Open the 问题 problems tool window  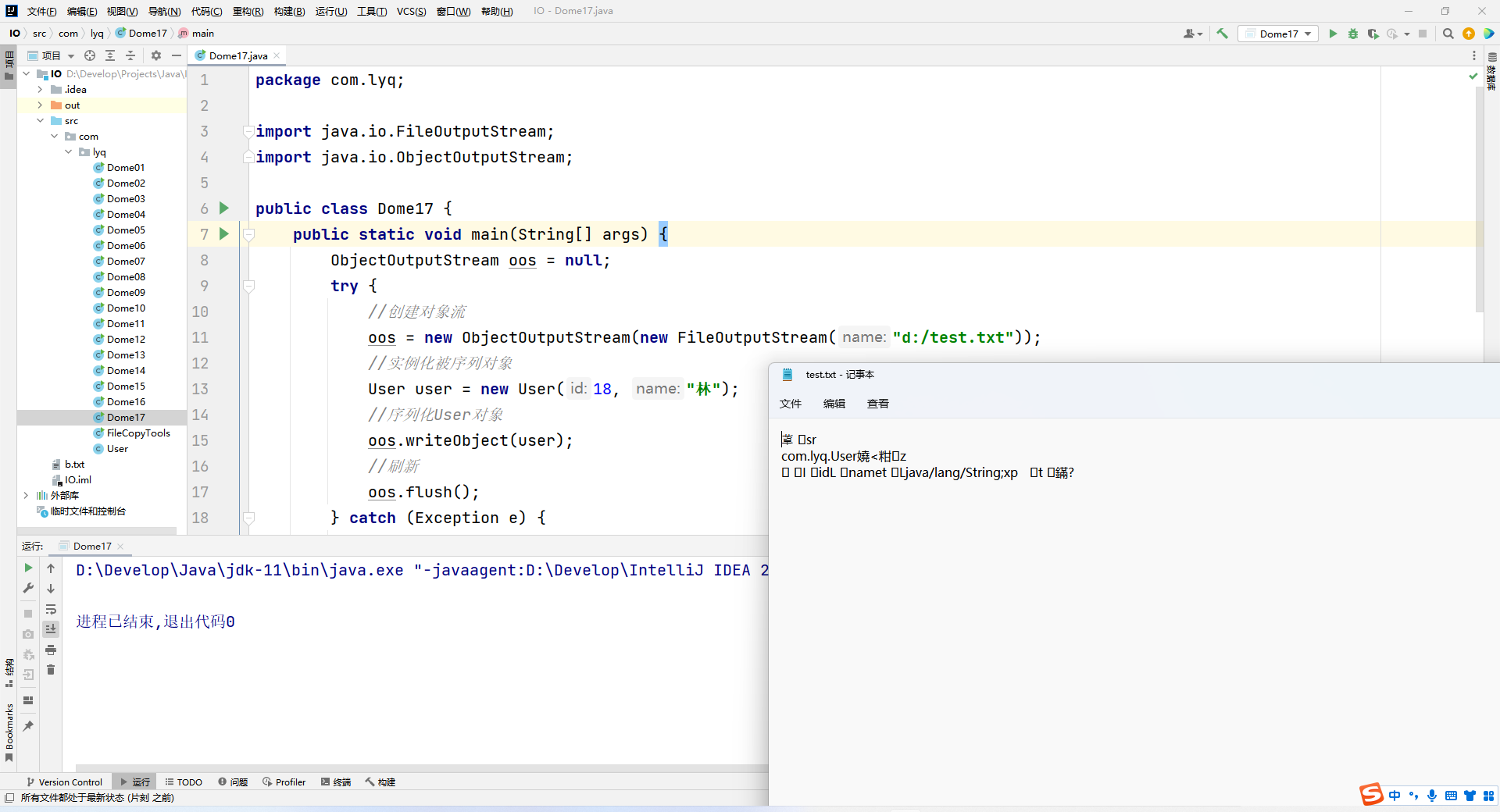(x=233, y=782)
